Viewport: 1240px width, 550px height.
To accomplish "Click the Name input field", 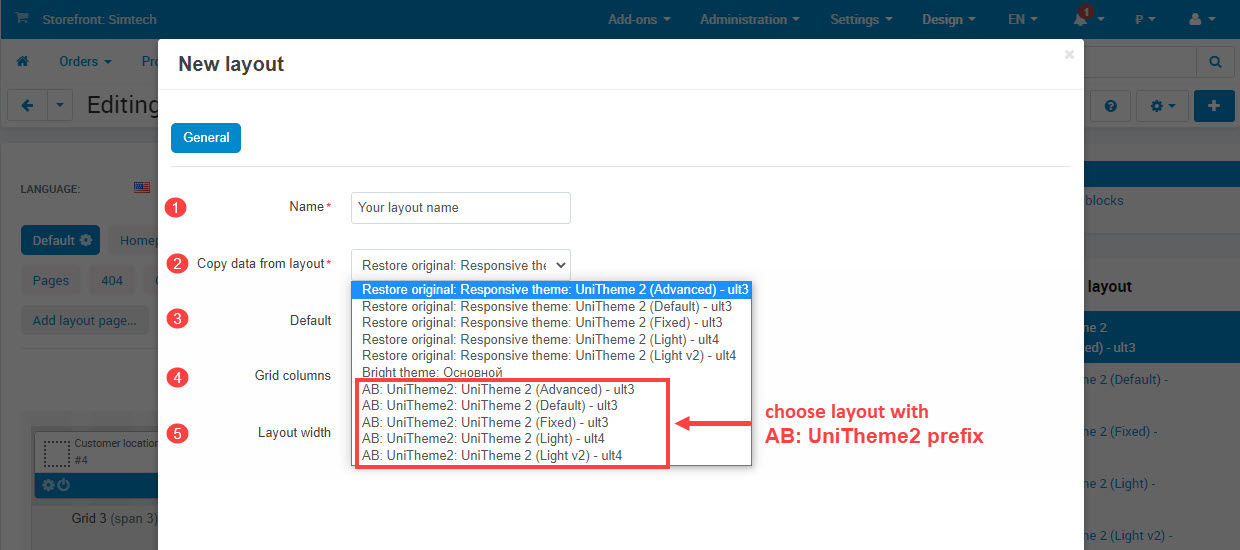I will [x=461, y=208].
